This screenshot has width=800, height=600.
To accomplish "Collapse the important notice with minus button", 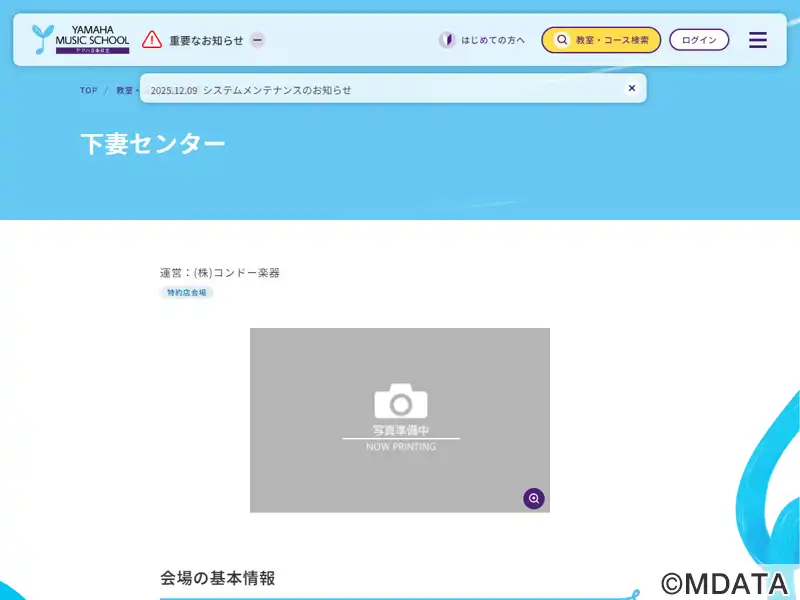I will 257,40.
